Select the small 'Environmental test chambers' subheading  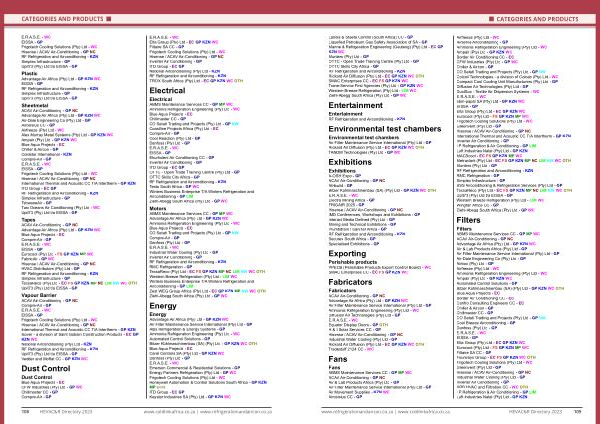[364, 137]
